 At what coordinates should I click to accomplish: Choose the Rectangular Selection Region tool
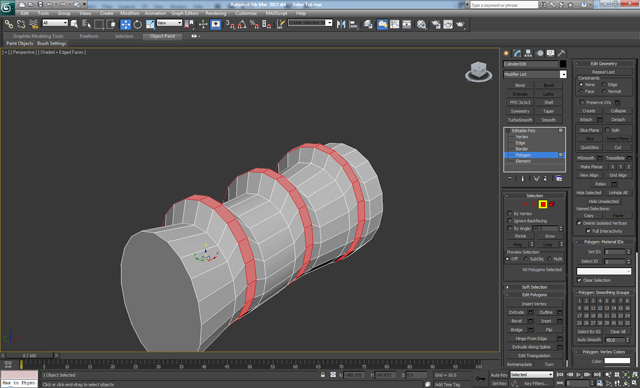pos(99,24)
